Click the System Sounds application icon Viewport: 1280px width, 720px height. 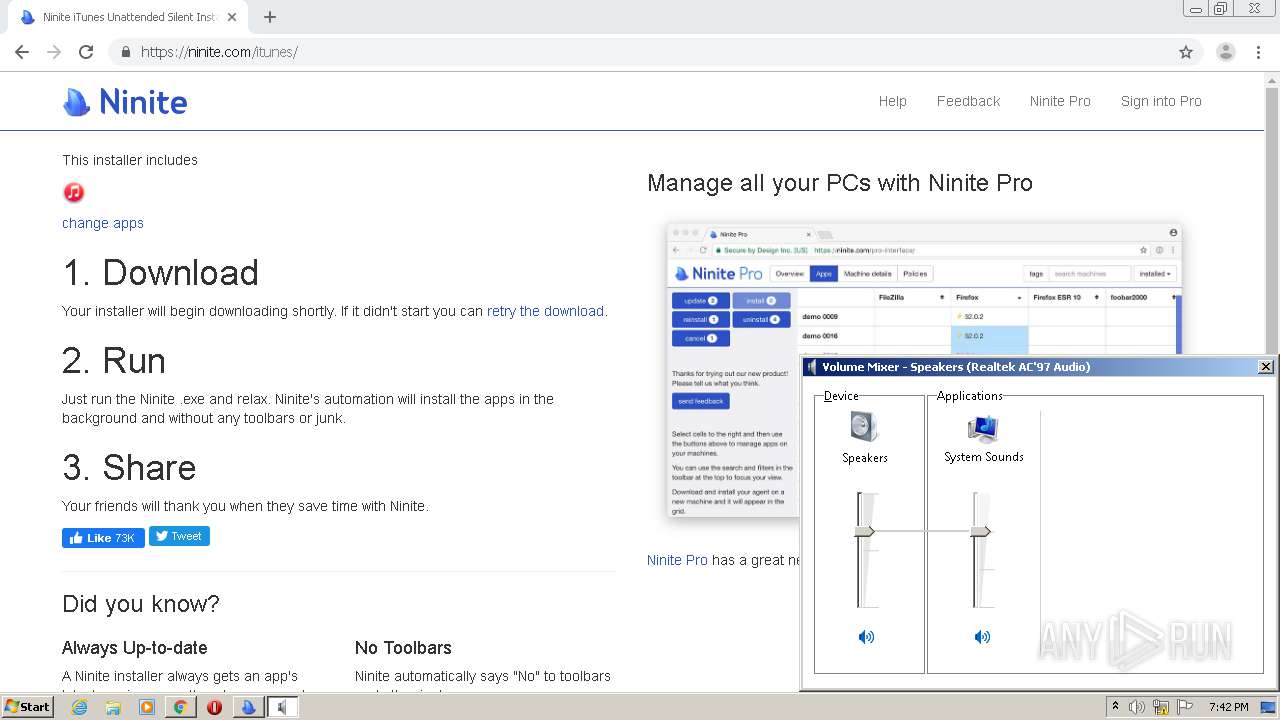pos(983,428)
